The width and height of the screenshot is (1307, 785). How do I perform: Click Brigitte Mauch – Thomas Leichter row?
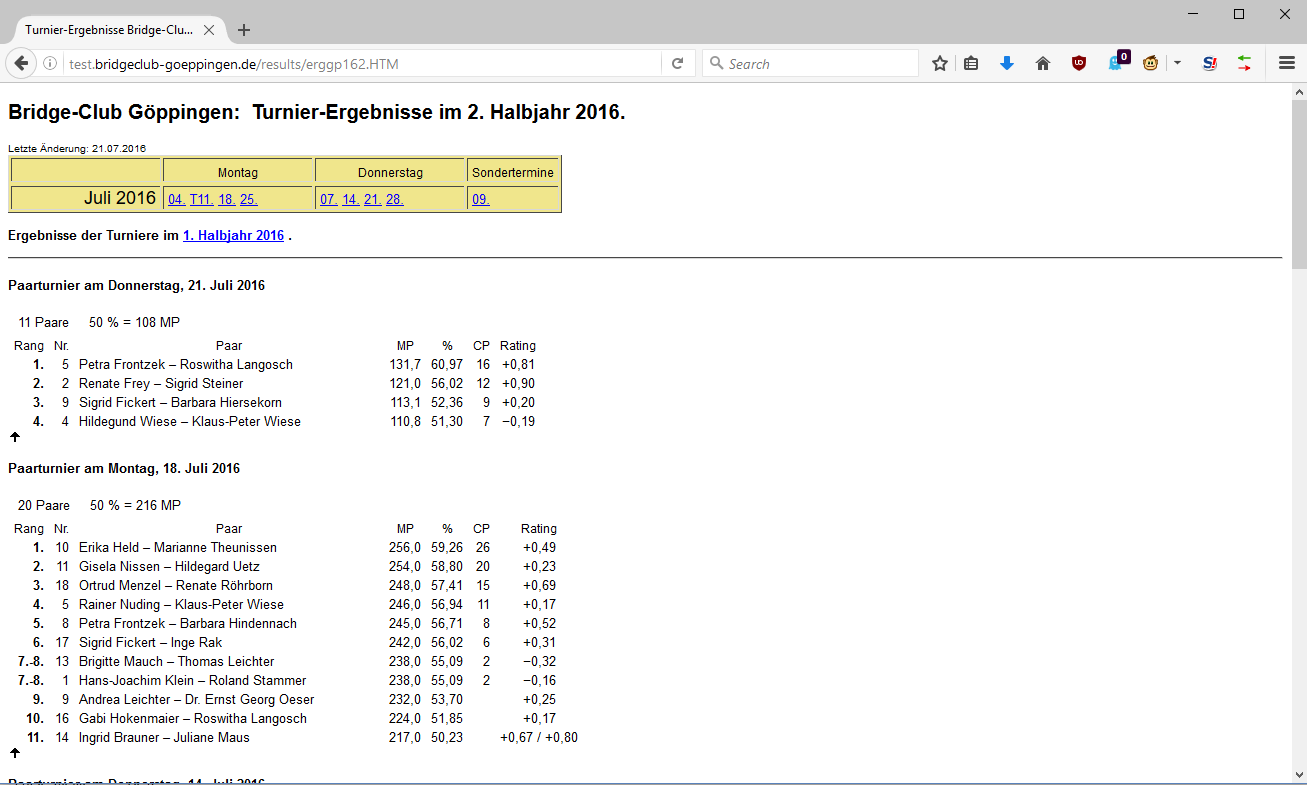(x=295, y=661)
